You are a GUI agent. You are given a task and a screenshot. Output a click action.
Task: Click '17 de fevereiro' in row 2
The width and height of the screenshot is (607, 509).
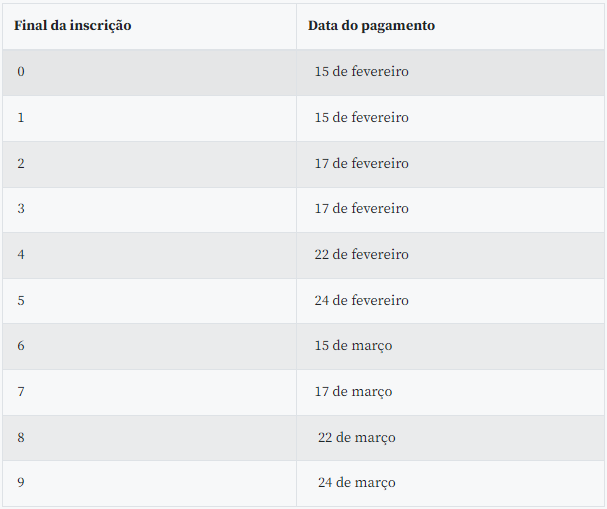tap(362, 164)
